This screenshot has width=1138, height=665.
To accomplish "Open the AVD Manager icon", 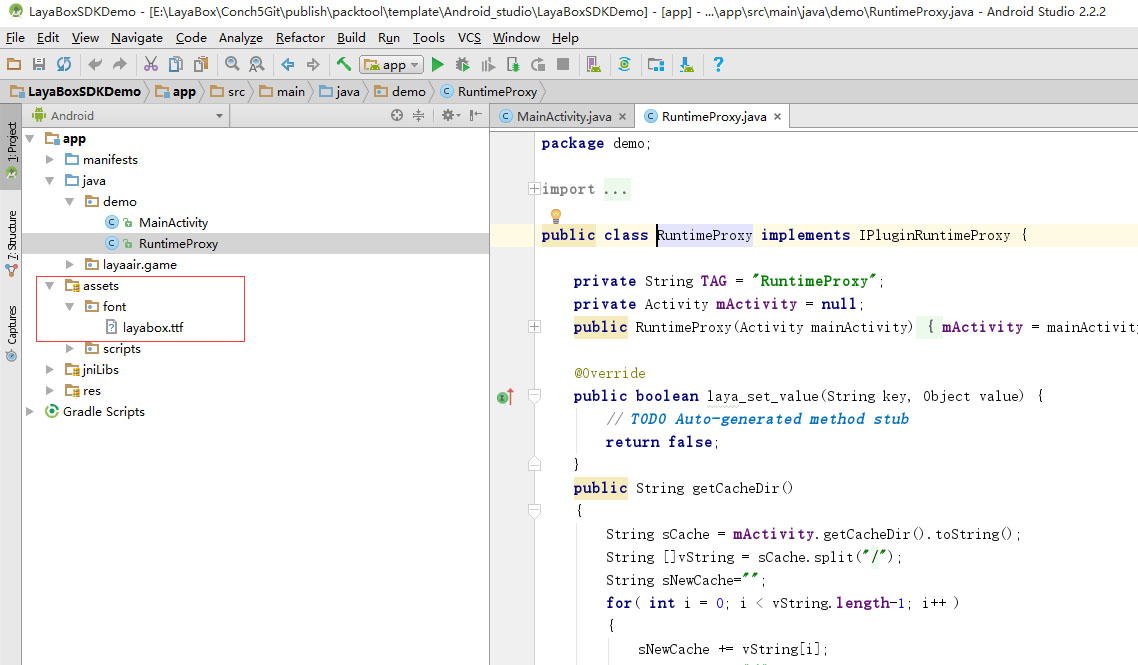I will click(x=594, y=64).
